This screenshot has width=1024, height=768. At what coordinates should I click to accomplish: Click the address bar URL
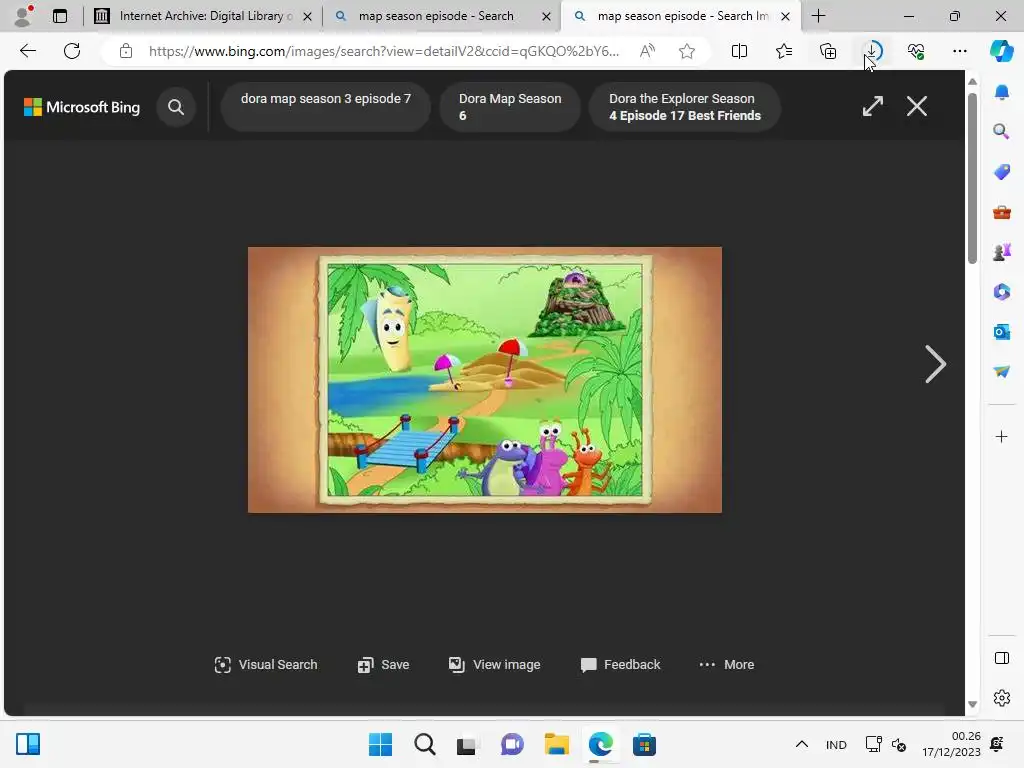(x=384, y=51)
